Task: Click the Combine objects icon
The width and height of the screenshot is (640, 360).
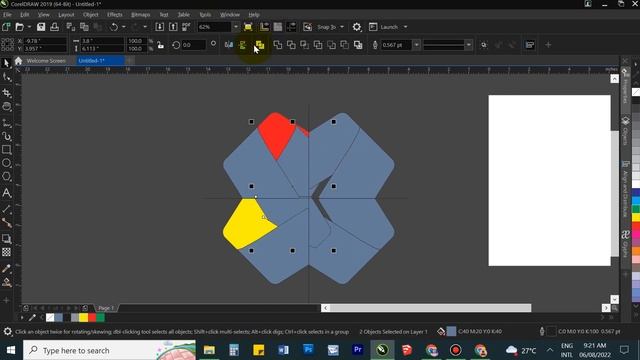Action: click(260, 45)
